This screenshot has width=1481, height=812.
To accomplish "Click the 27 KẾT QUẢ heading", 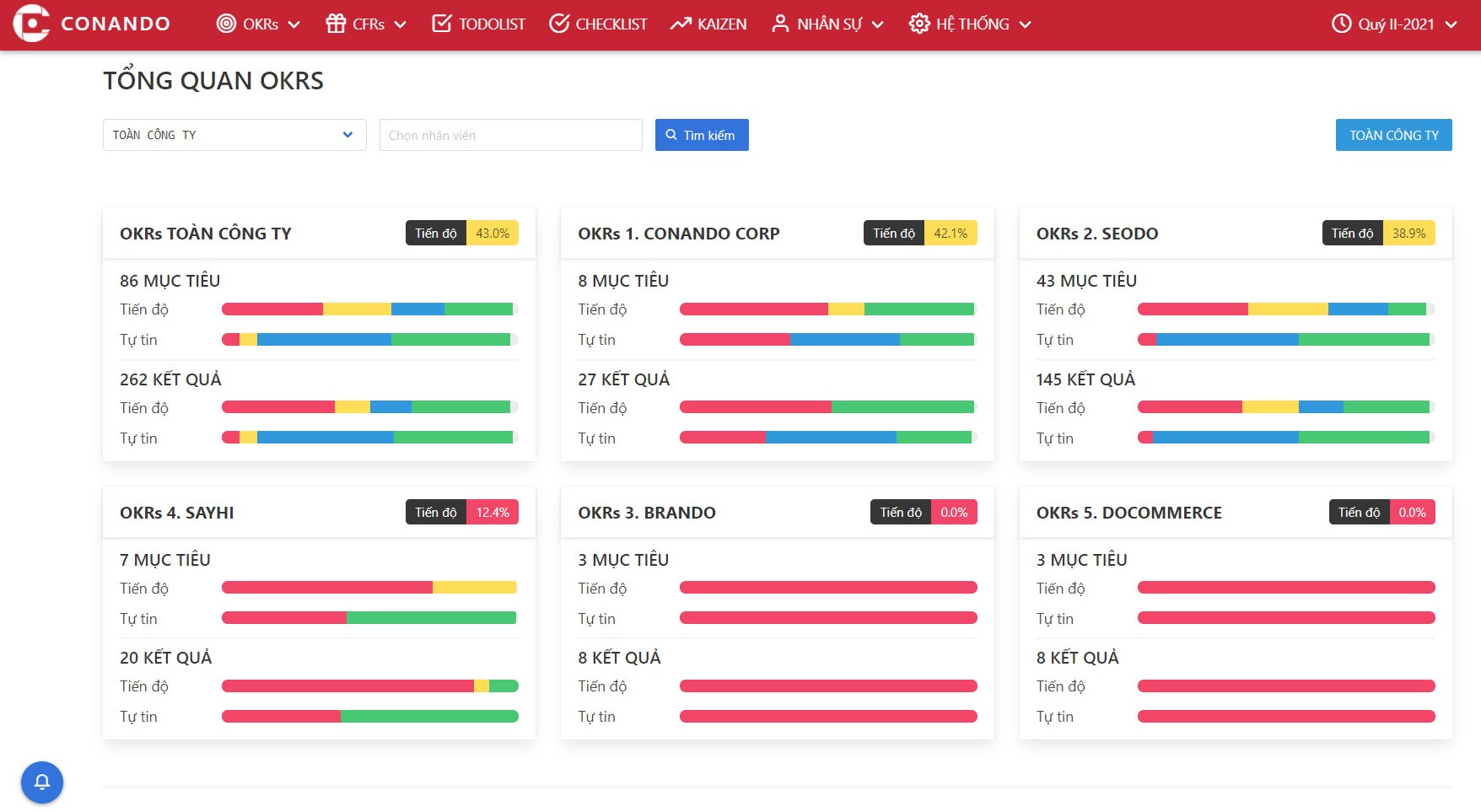I will click(623, 379).
